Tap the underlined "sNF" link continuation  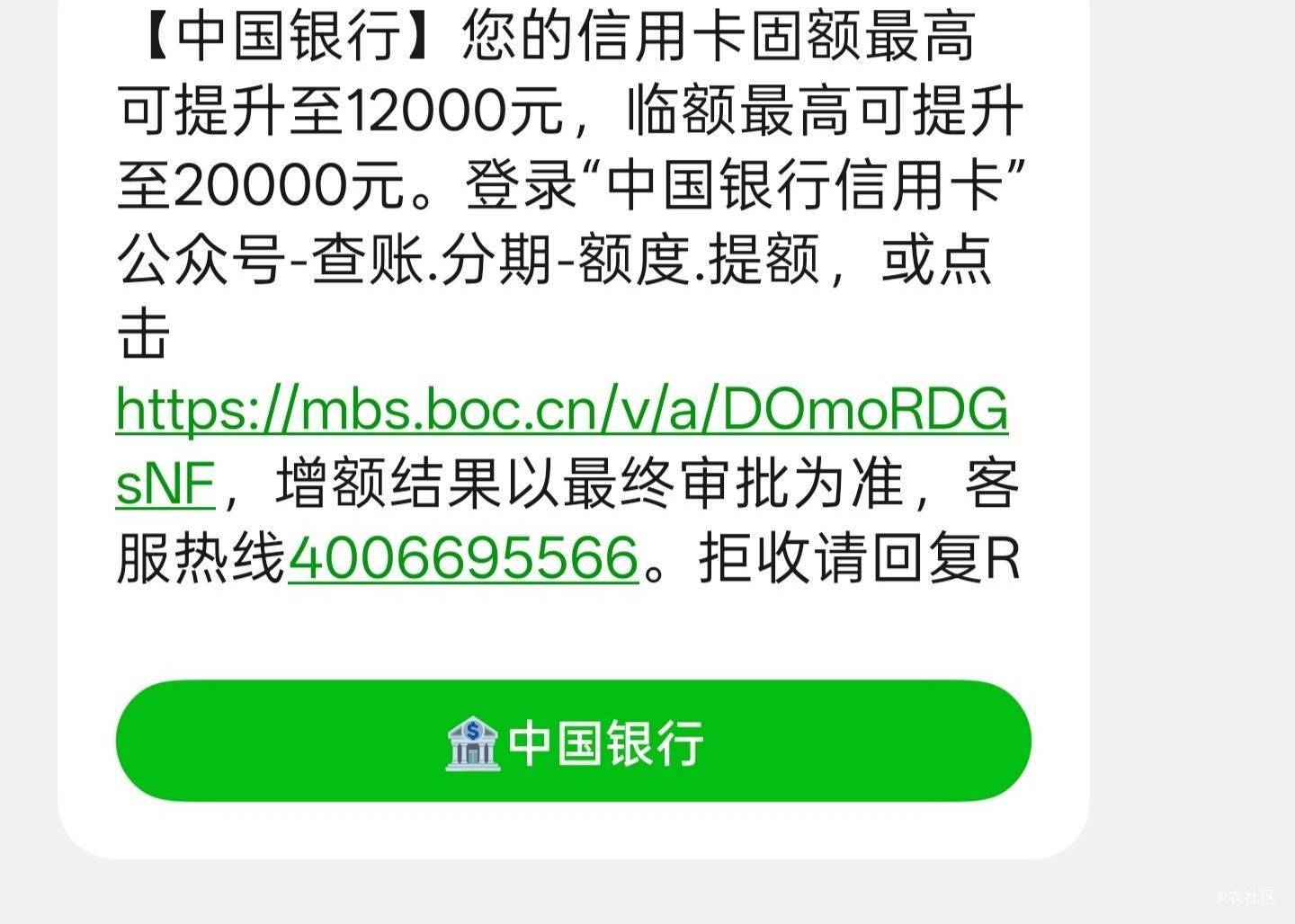pyautogui.click(x=165, y=484)
